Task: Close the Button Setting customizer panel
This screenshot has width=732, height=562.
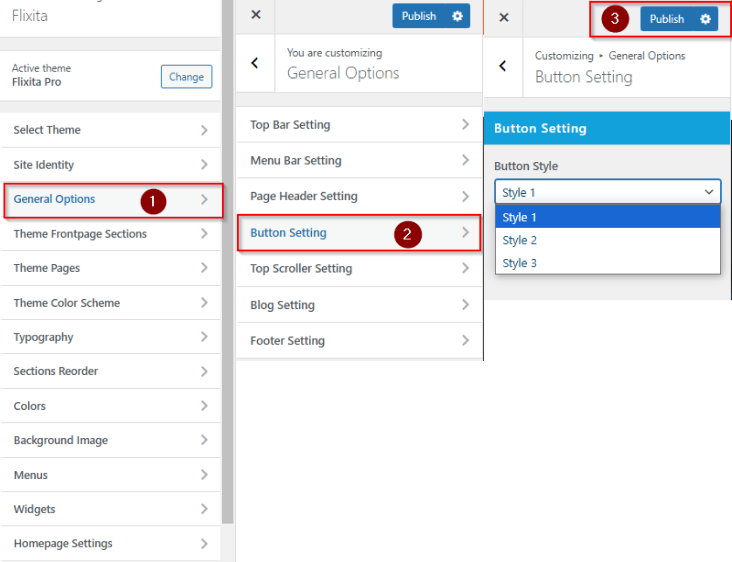Action: (x=504, y=18)
